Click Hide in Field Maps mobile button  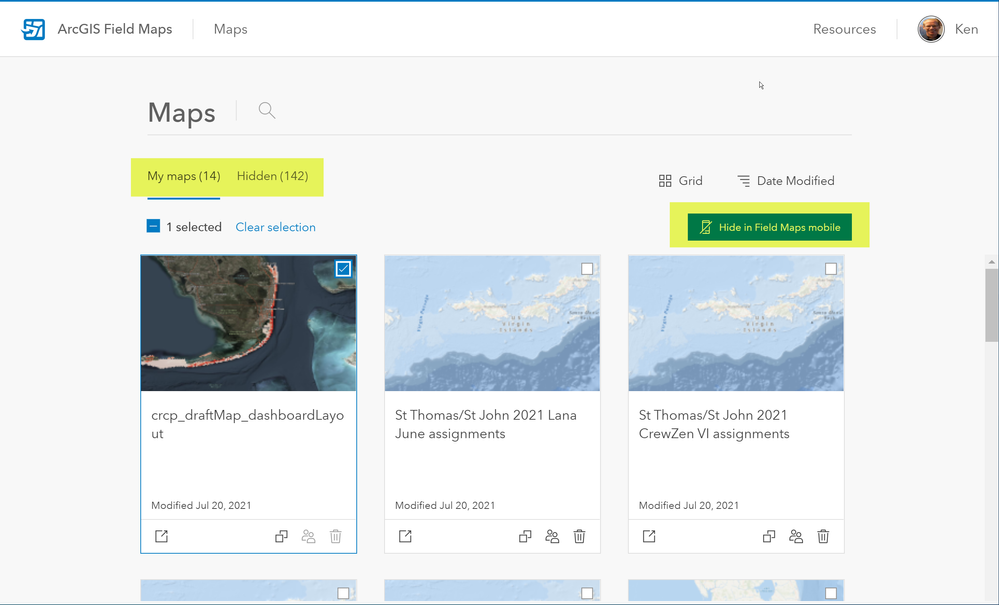tap(770, 227)
